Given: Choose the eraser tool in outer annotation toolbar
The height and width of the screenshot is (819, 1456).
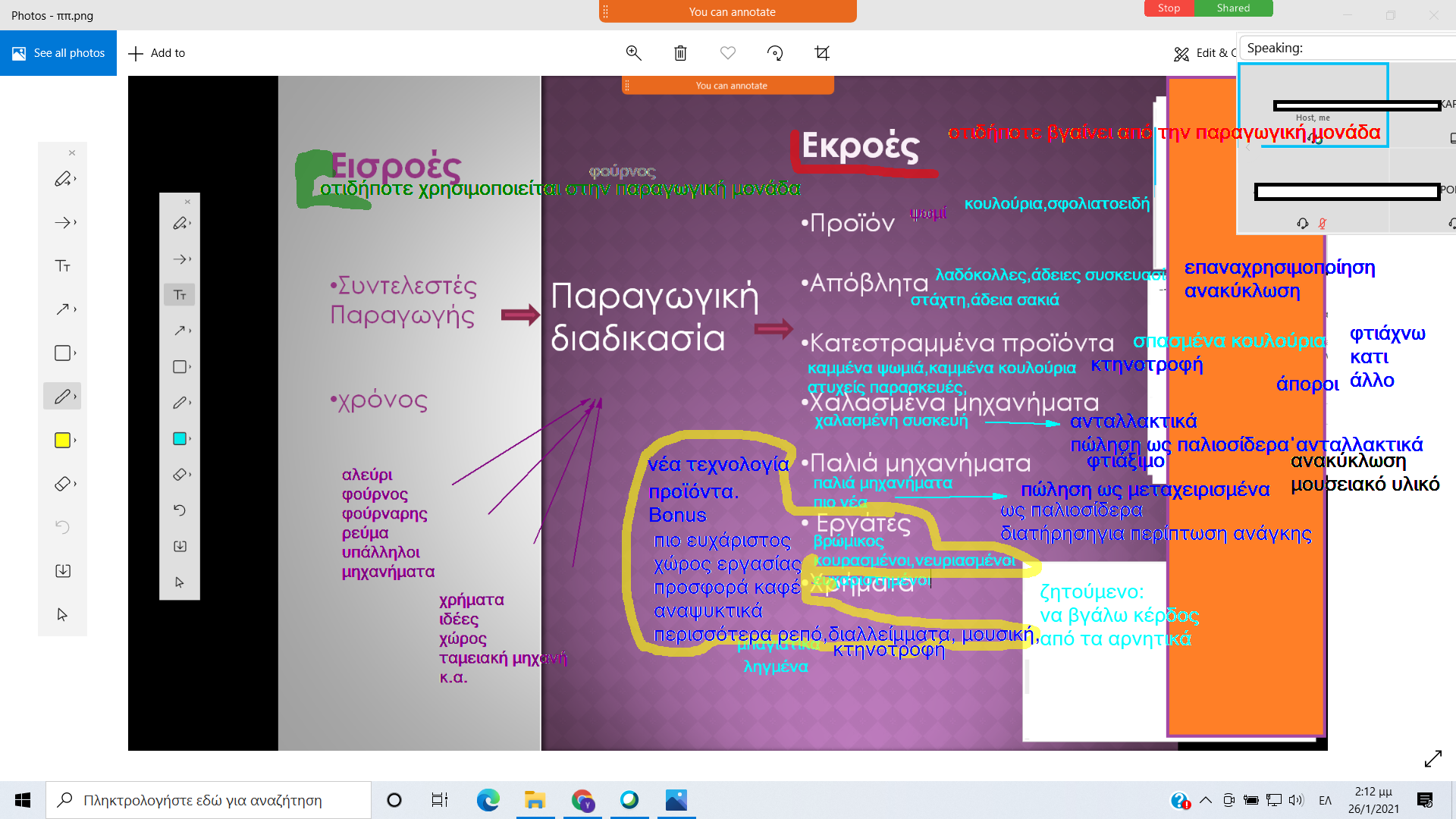Looking at the screenshot, I should [62, 484].
